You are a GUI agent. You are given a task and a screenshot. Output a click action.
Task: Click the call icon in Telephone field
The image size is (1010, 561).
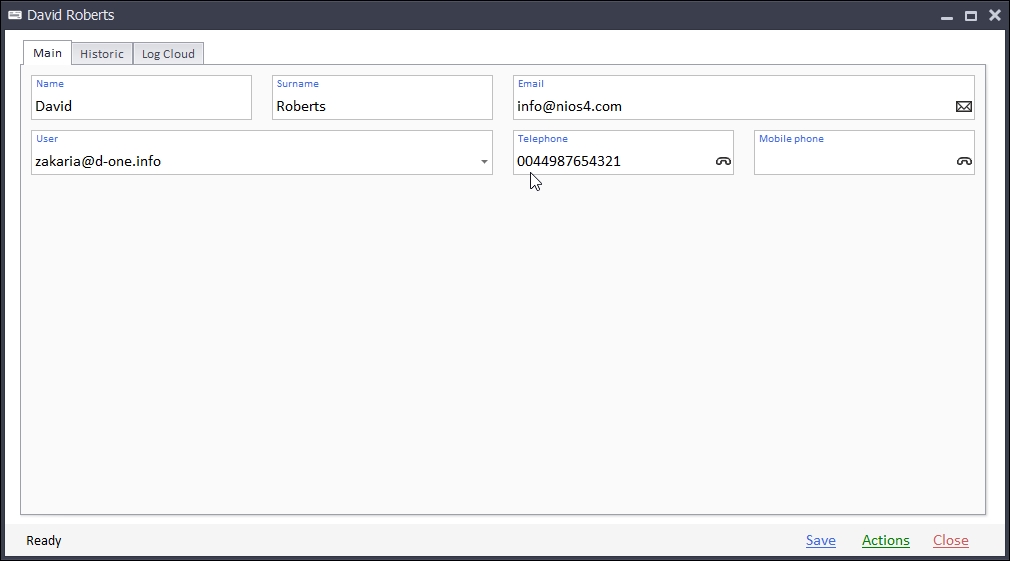(723, 162)
